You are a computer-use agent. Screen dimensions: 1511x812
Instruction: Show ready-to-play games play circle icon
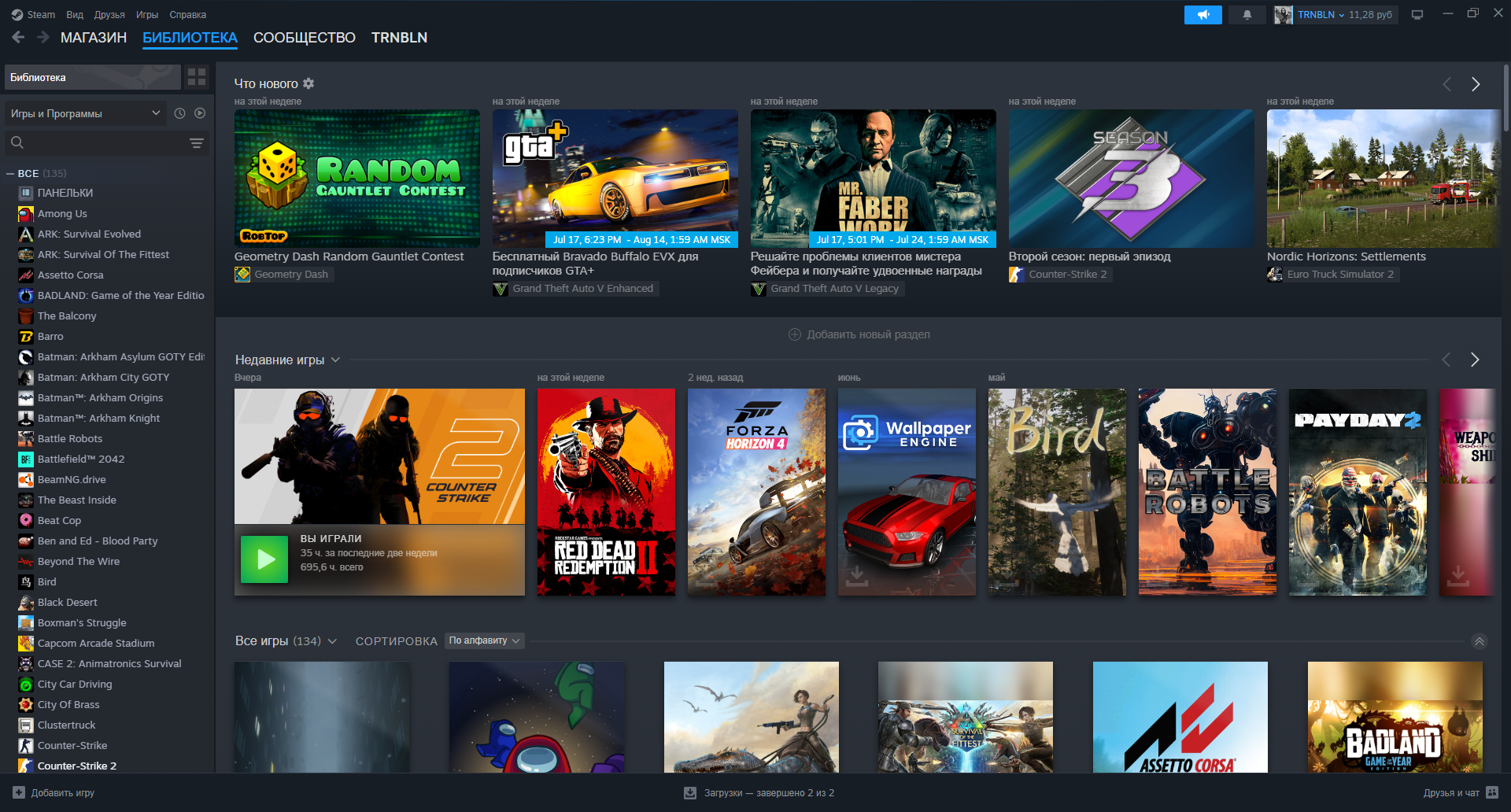tap(200, 113)
